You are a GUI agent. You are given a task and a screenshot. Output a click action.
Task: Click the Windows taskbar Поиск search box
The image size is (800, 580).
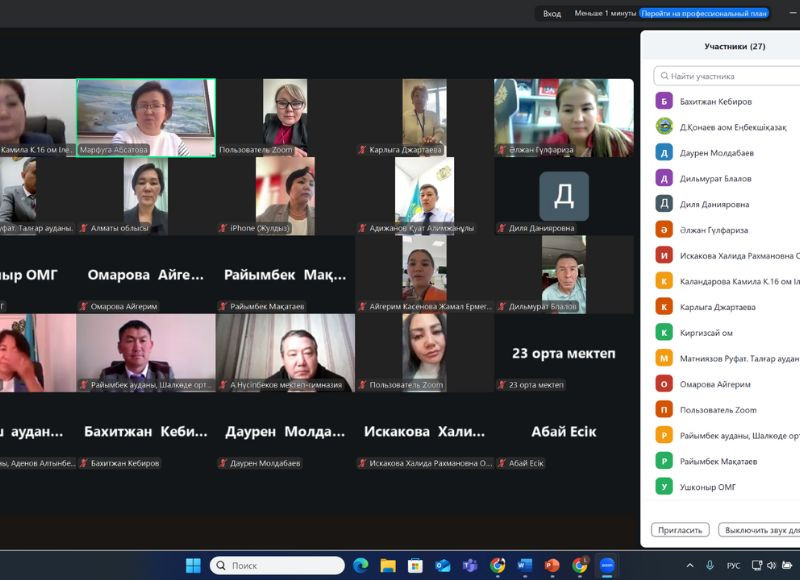click(x=277, y=566)
